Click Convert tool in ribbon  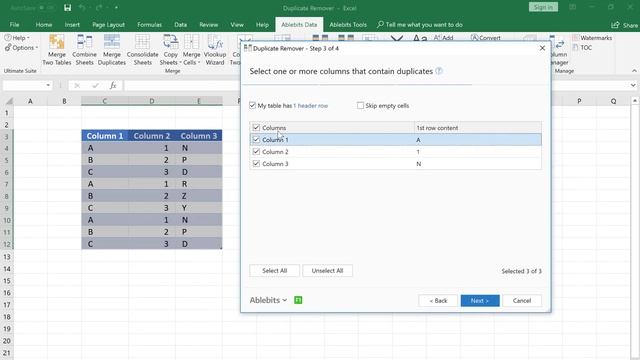pyautogui.click(x=486, y=38)
